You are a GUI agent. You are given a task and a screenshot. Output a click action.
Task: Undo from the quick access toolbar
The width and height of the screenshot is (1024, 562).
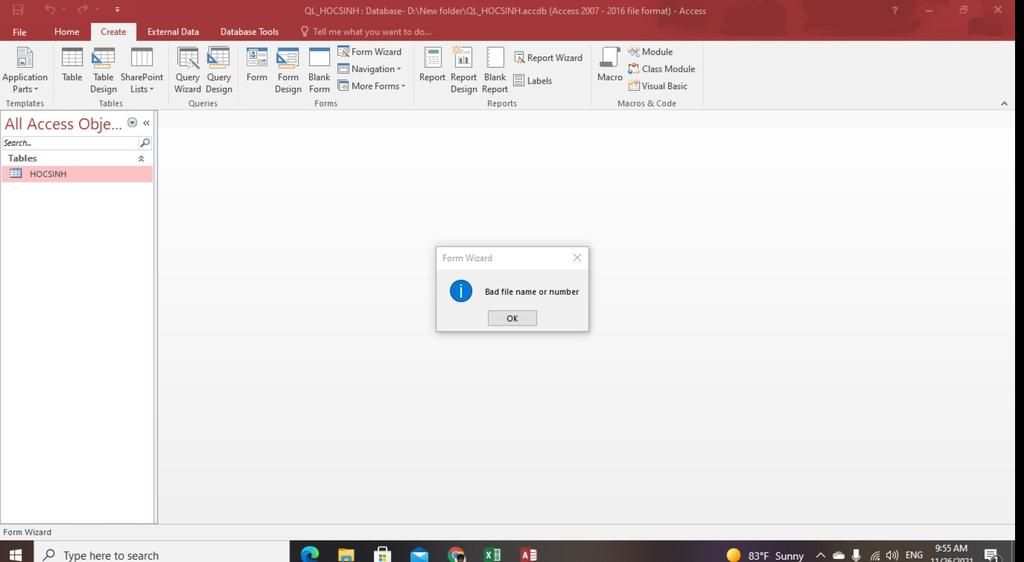click(x=50, y=10)
